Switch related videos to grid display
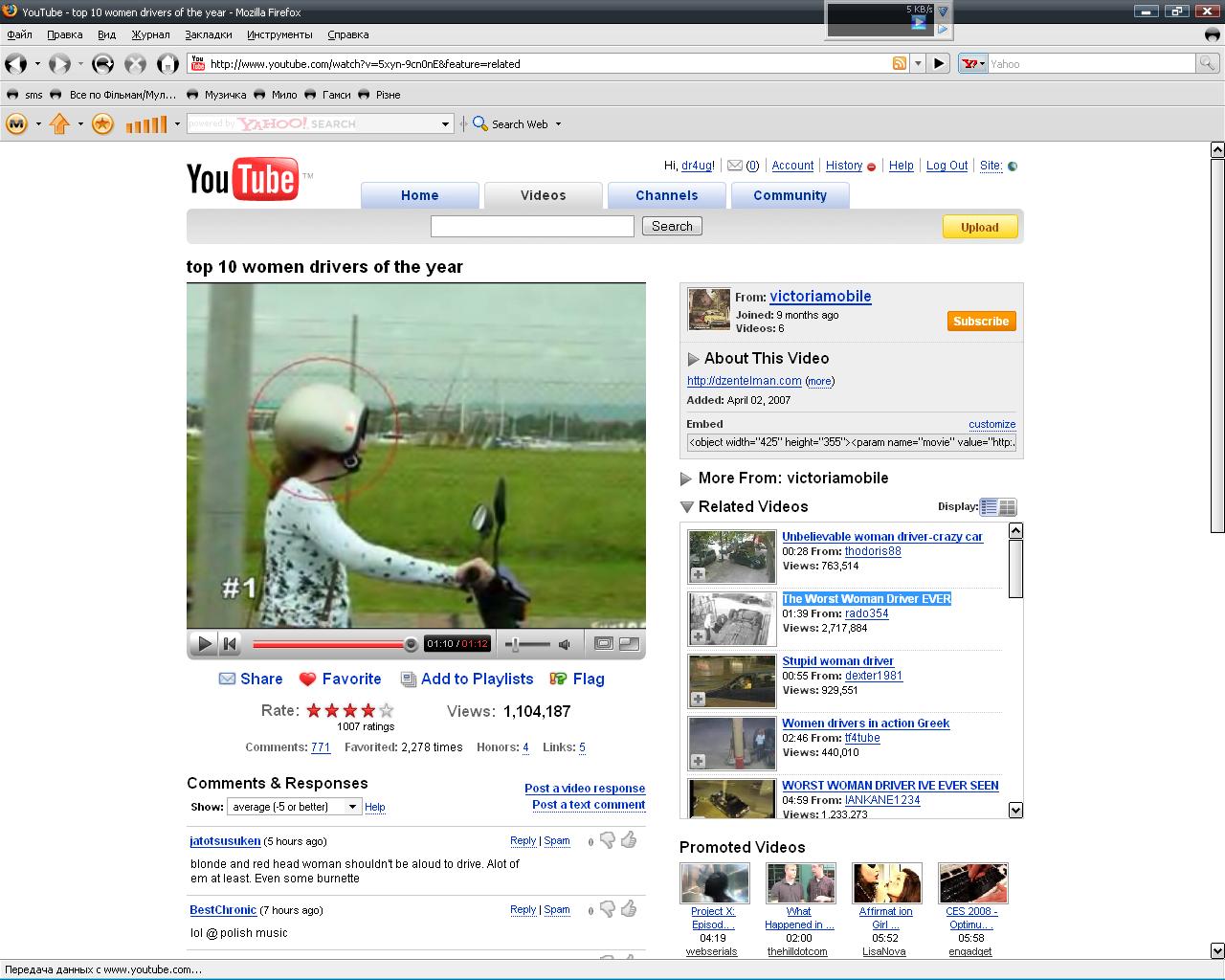Screen dimensions: 1225x980 1008,507
